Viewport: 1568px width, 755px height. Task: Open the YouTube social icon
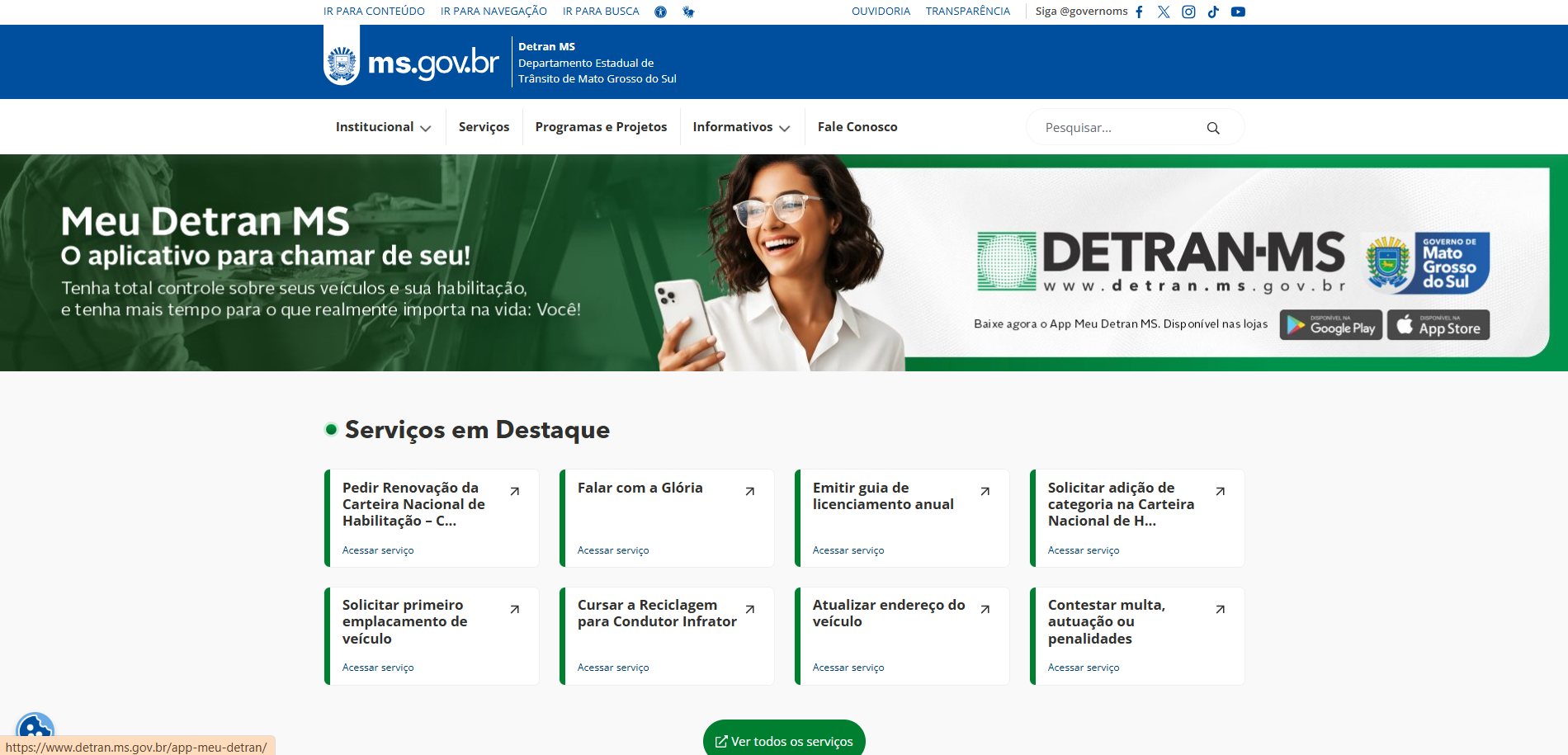[1238, 12]
